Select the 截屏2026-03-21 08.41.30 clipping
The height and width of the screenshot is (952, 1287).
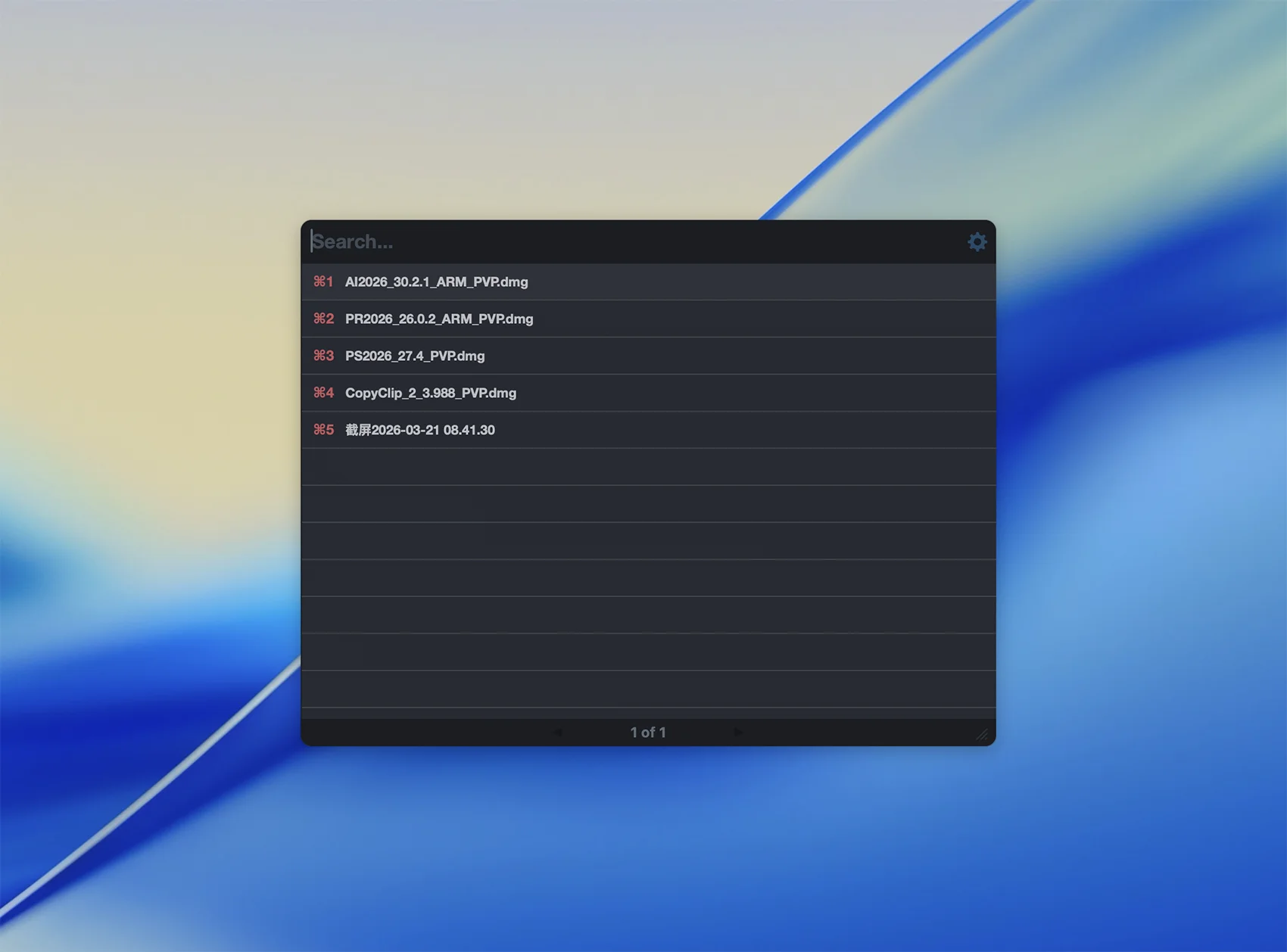(420, 430)
